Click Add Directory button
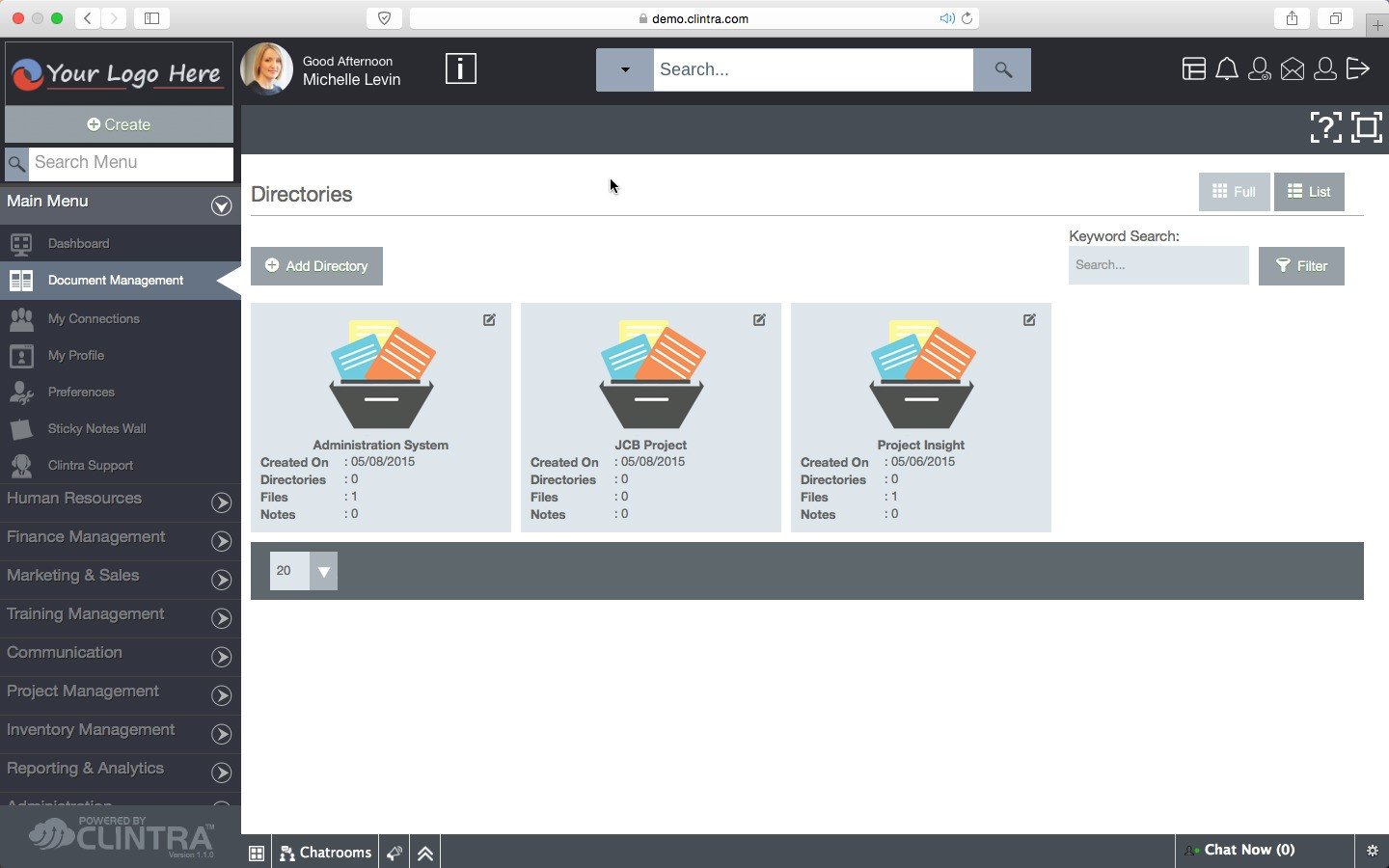 [316, 266]
